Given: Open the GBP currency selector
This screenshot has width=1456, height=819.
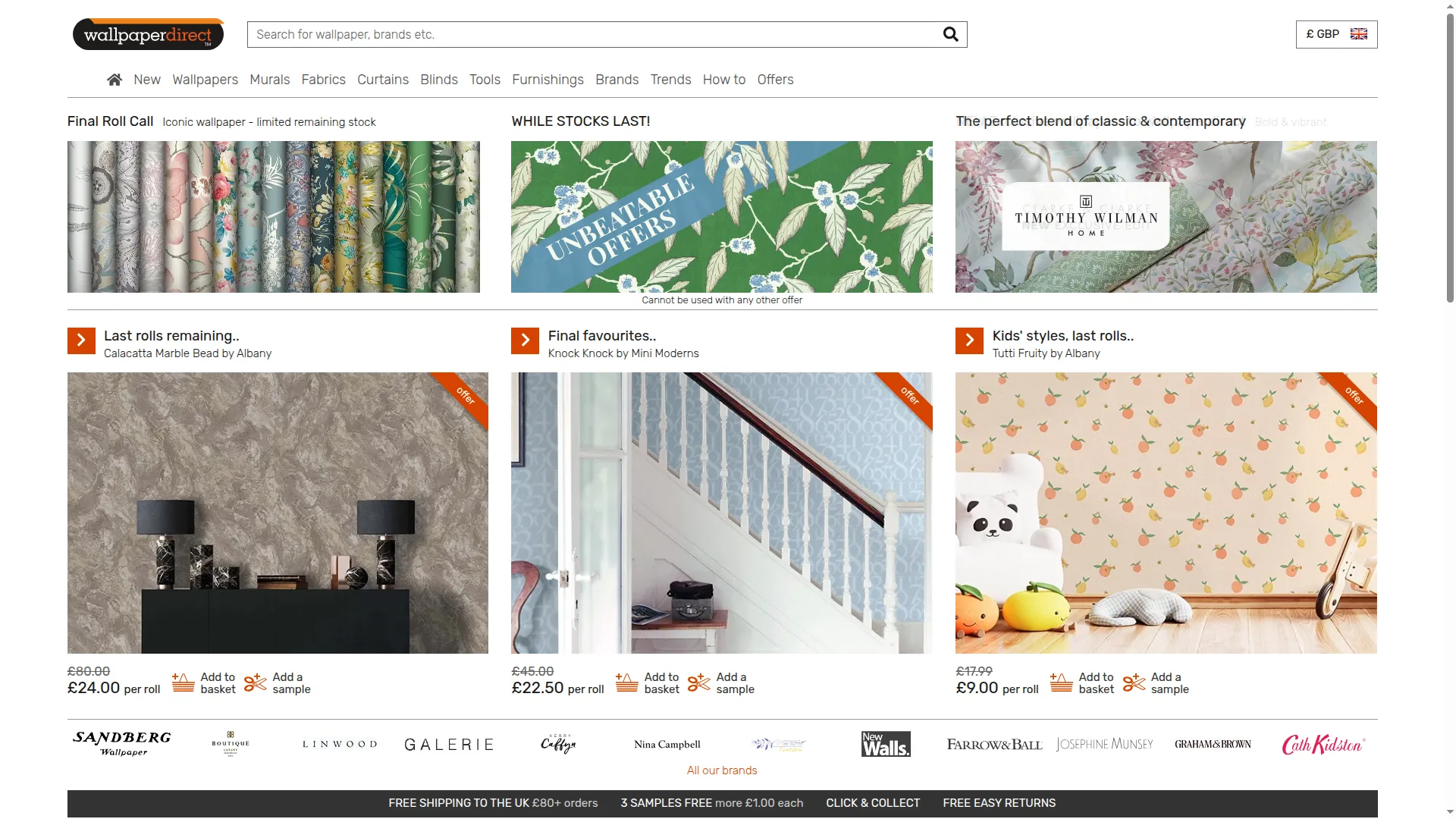Looking at the screenshot, I should coord(1336,34).
